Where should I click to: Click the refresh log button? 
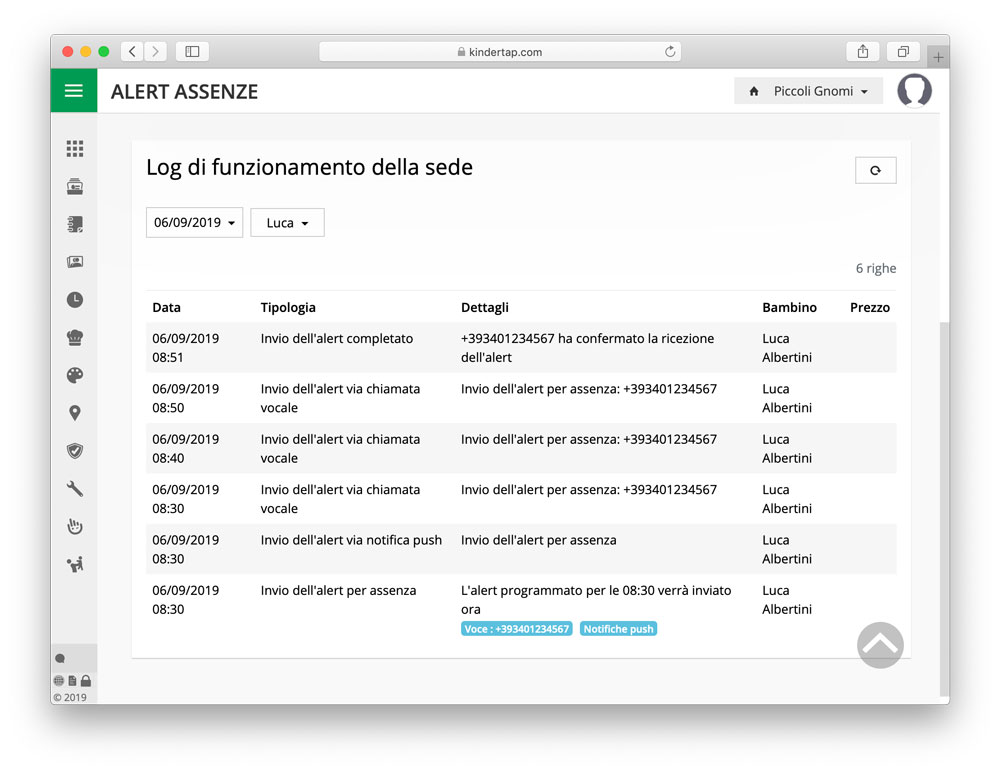875,171
